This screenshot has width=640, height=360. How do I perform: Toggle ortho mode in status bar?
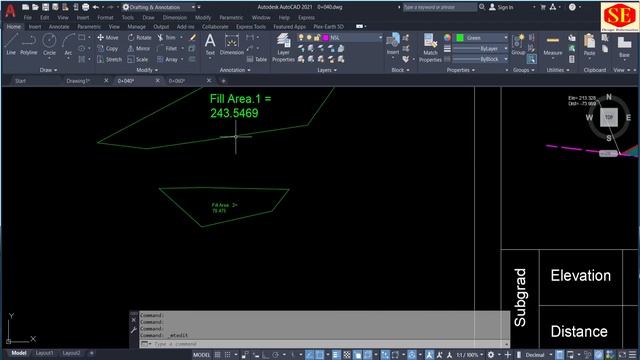(x=265, y=355)
